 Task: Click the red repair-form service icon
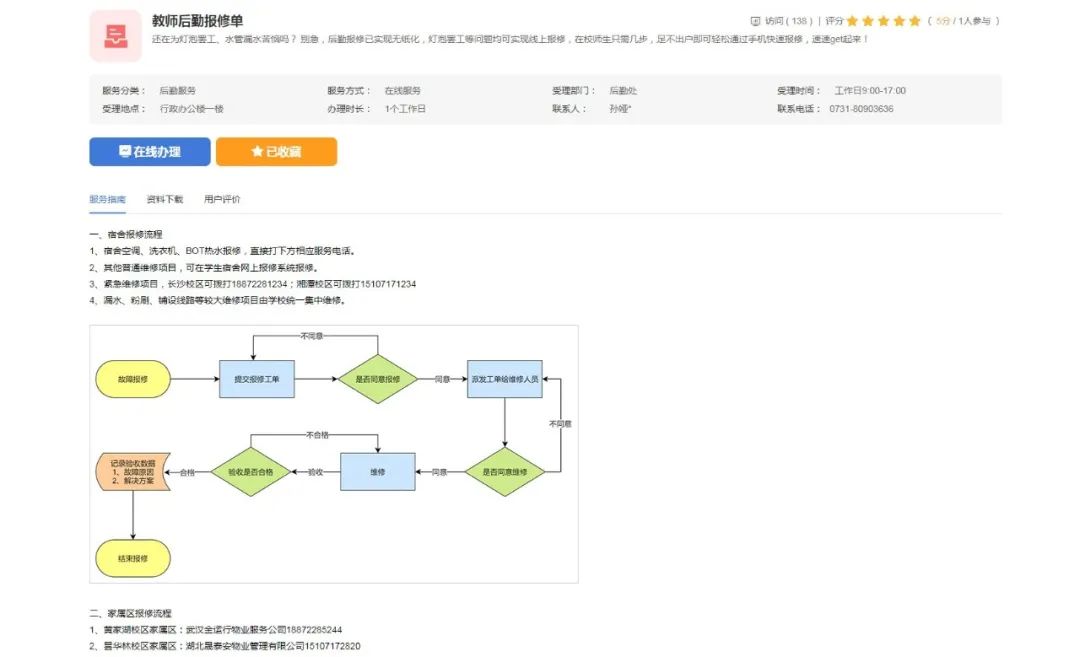point(115,36)
